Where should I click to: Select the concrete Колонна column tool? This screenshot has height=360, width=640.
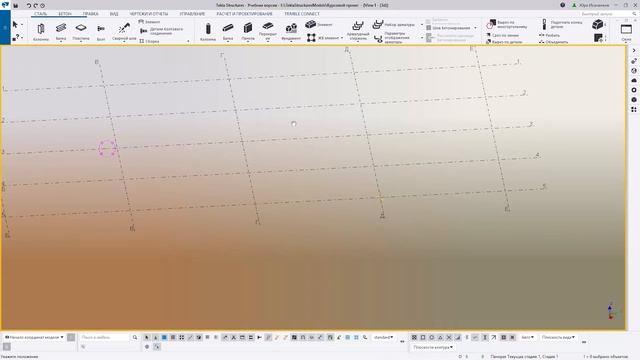[208, 32]
